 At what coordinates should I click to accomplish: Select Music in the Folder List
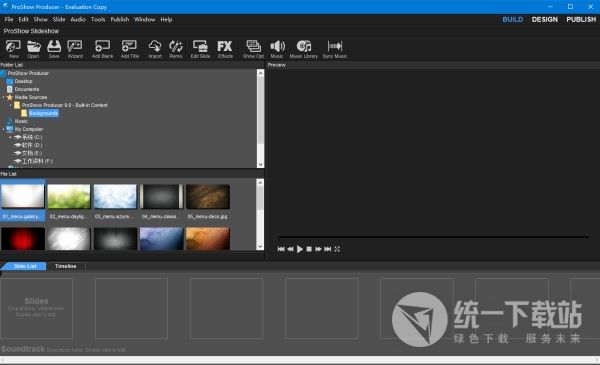21,121
